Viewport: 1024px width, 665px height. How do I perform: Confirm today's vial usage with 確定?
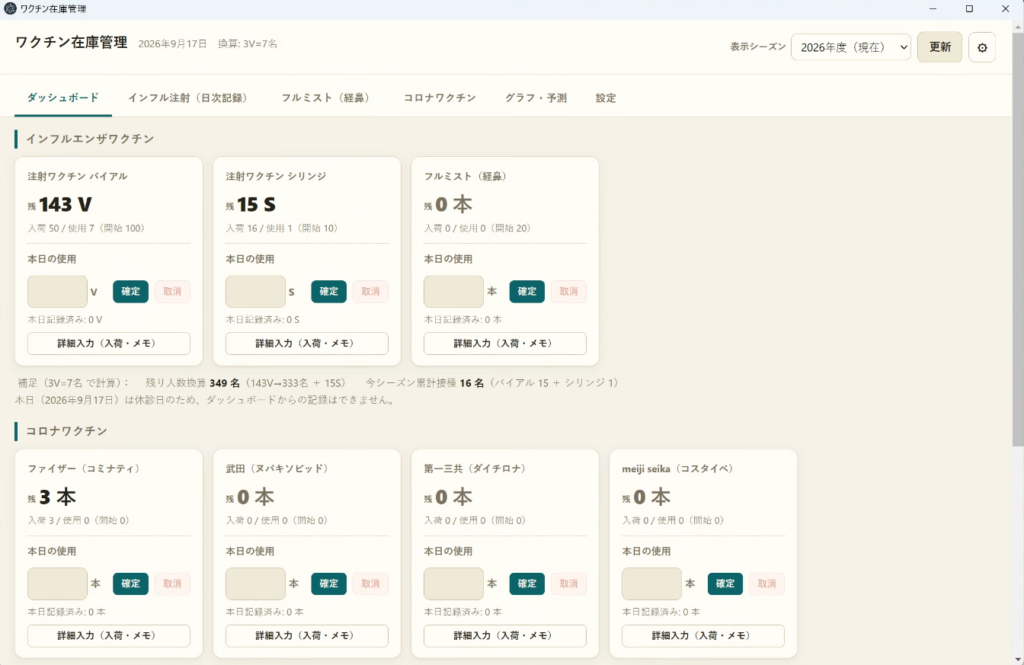pos(131,291)
